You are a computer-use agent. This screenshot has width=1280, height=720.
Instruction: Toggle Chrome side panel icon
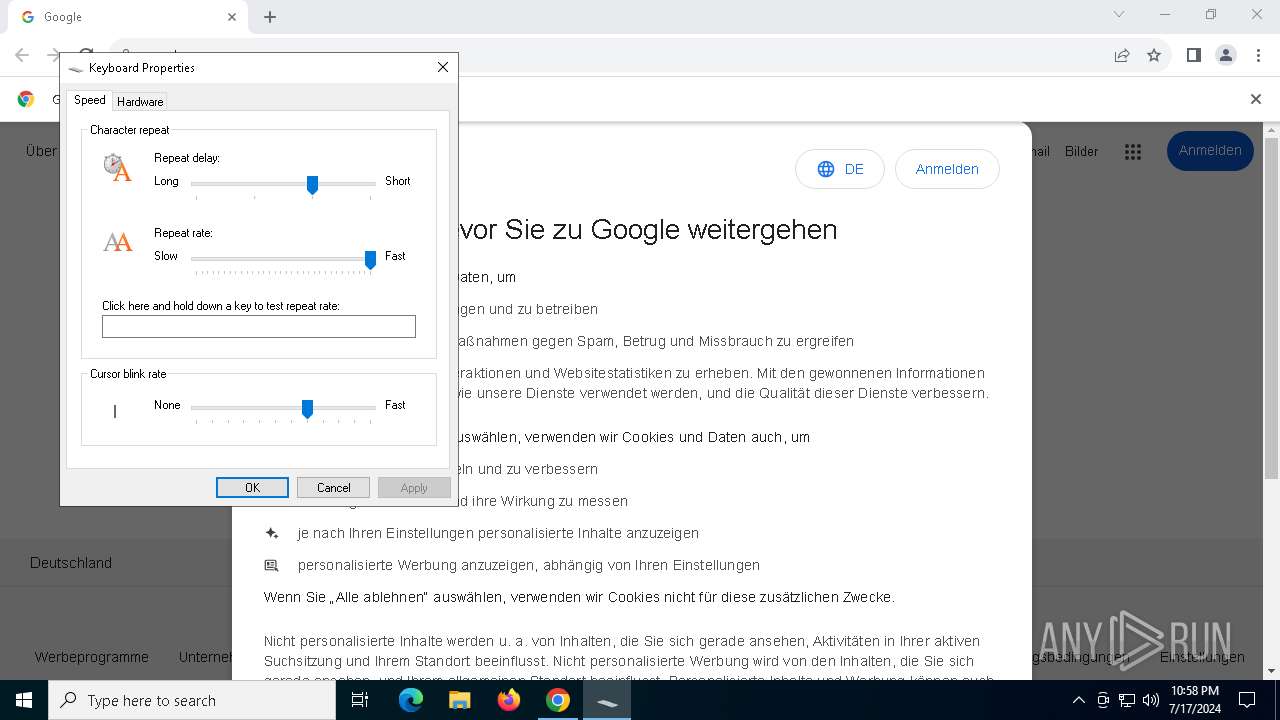(x=1193, y=55)
